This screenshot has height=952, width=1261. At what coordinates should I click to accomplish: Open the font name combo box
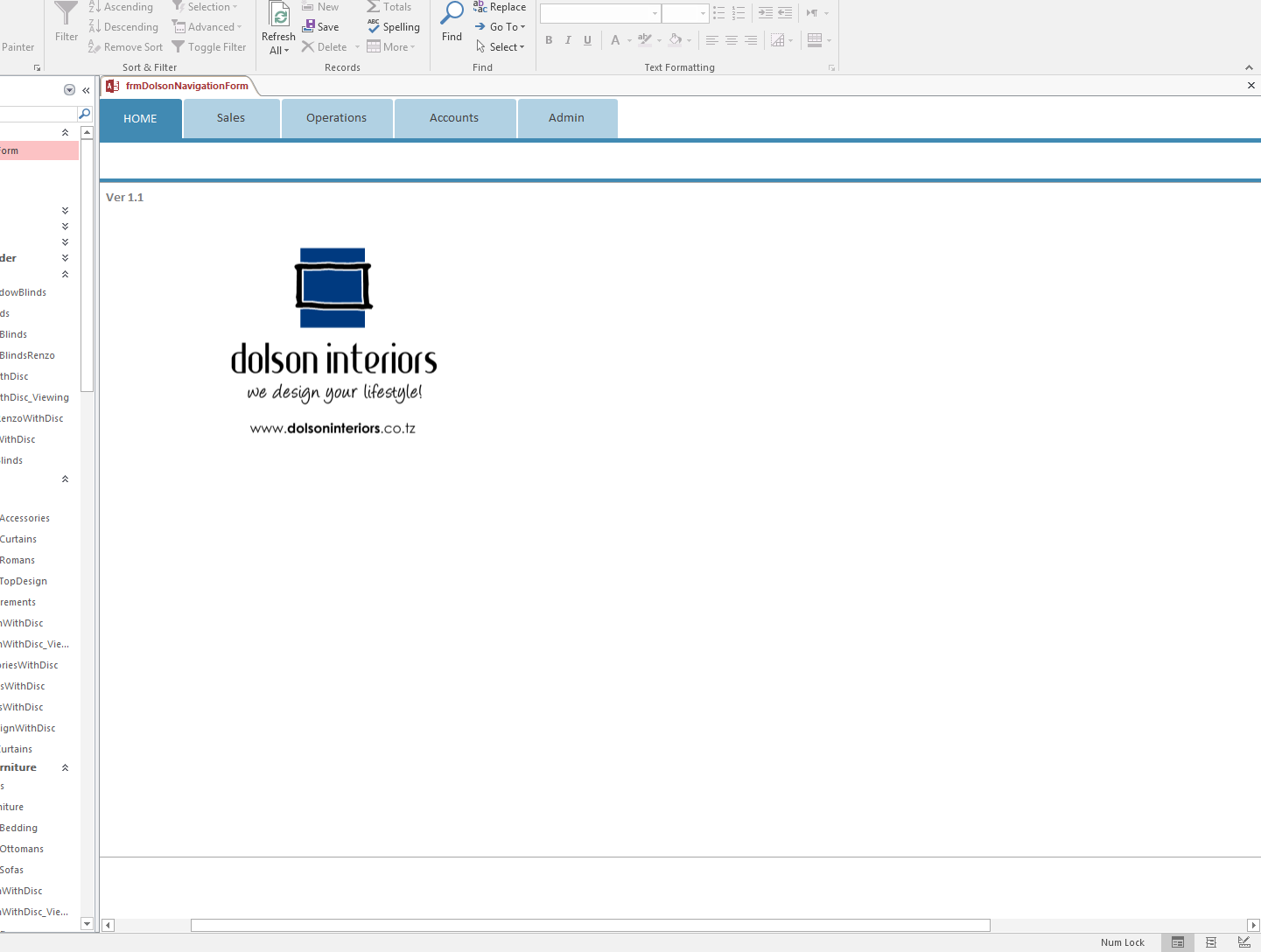coord(599,13)
